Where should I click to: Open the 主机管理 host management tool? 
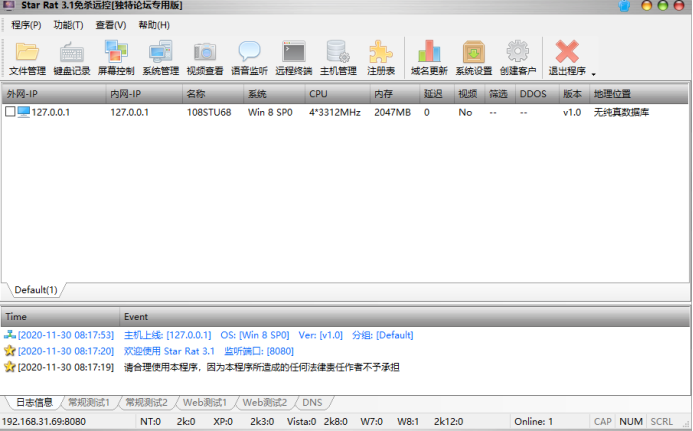(x=338, y=58)
